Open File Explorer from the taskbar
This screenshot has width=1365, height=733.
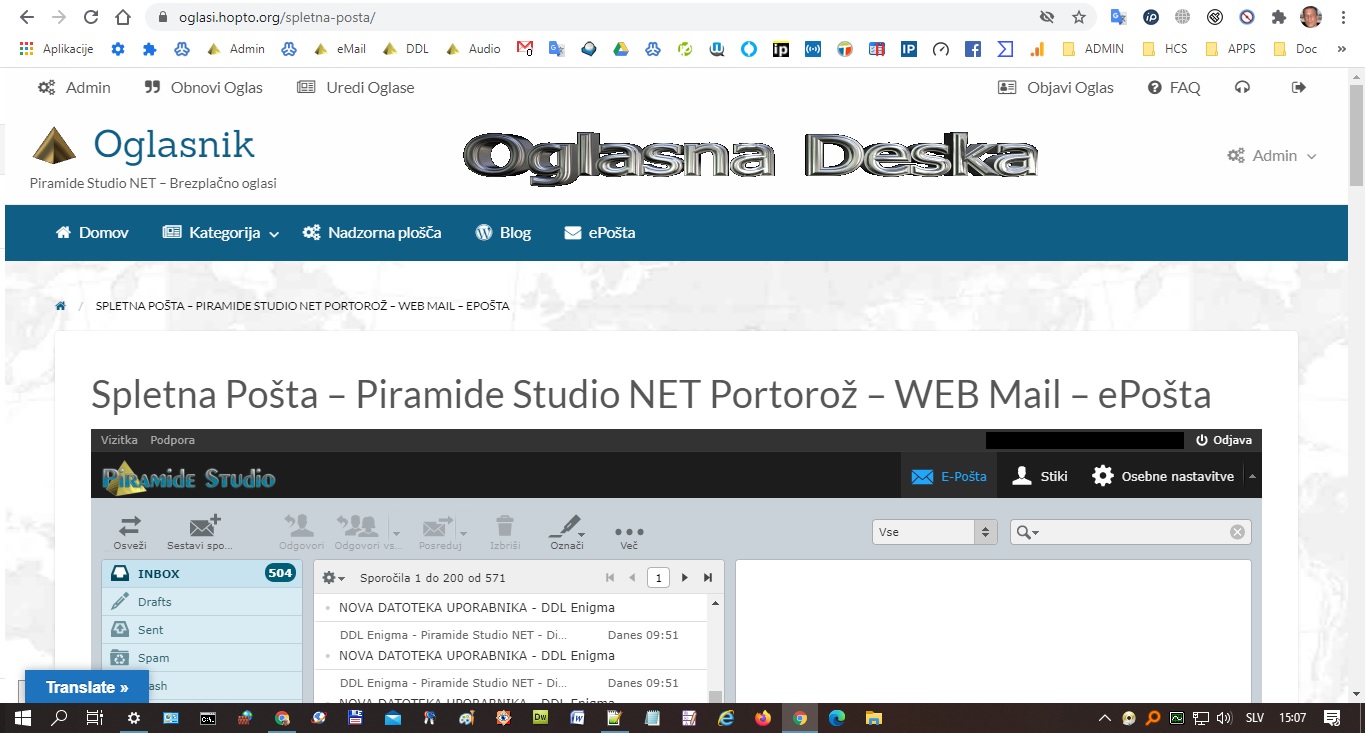pos(873,718)
